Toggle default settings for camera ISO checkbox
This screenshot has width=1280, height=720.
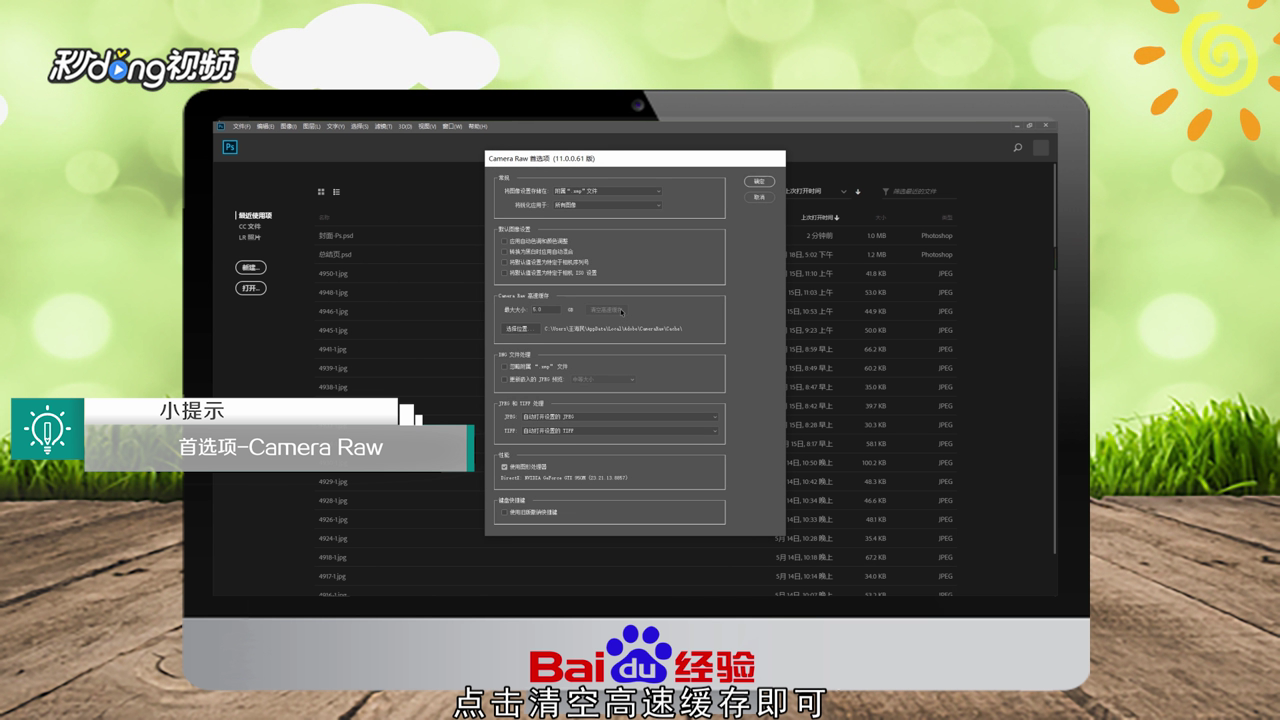505,272
